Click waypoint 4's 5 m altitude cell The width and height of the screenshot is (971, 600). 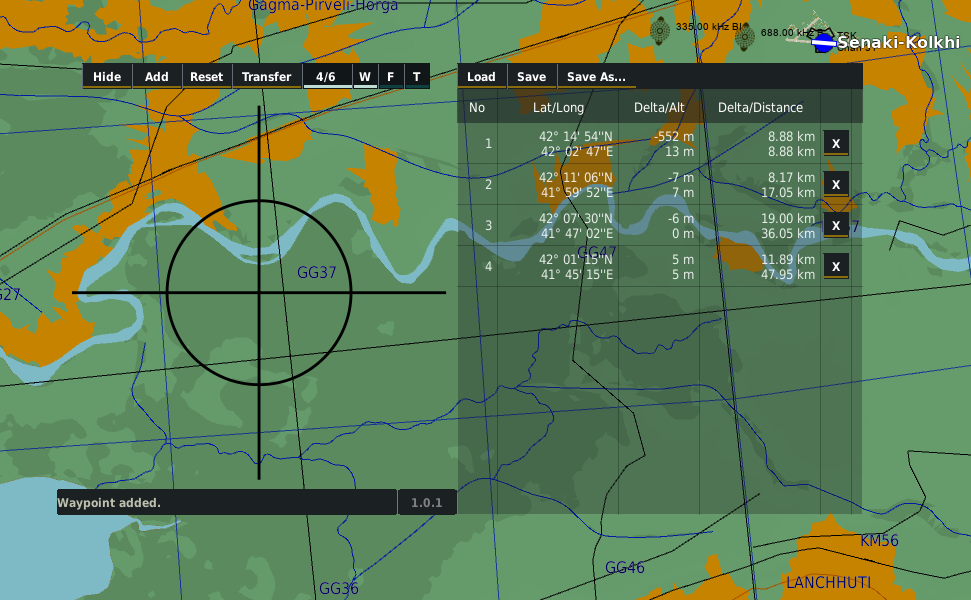[x=683, y=259]
